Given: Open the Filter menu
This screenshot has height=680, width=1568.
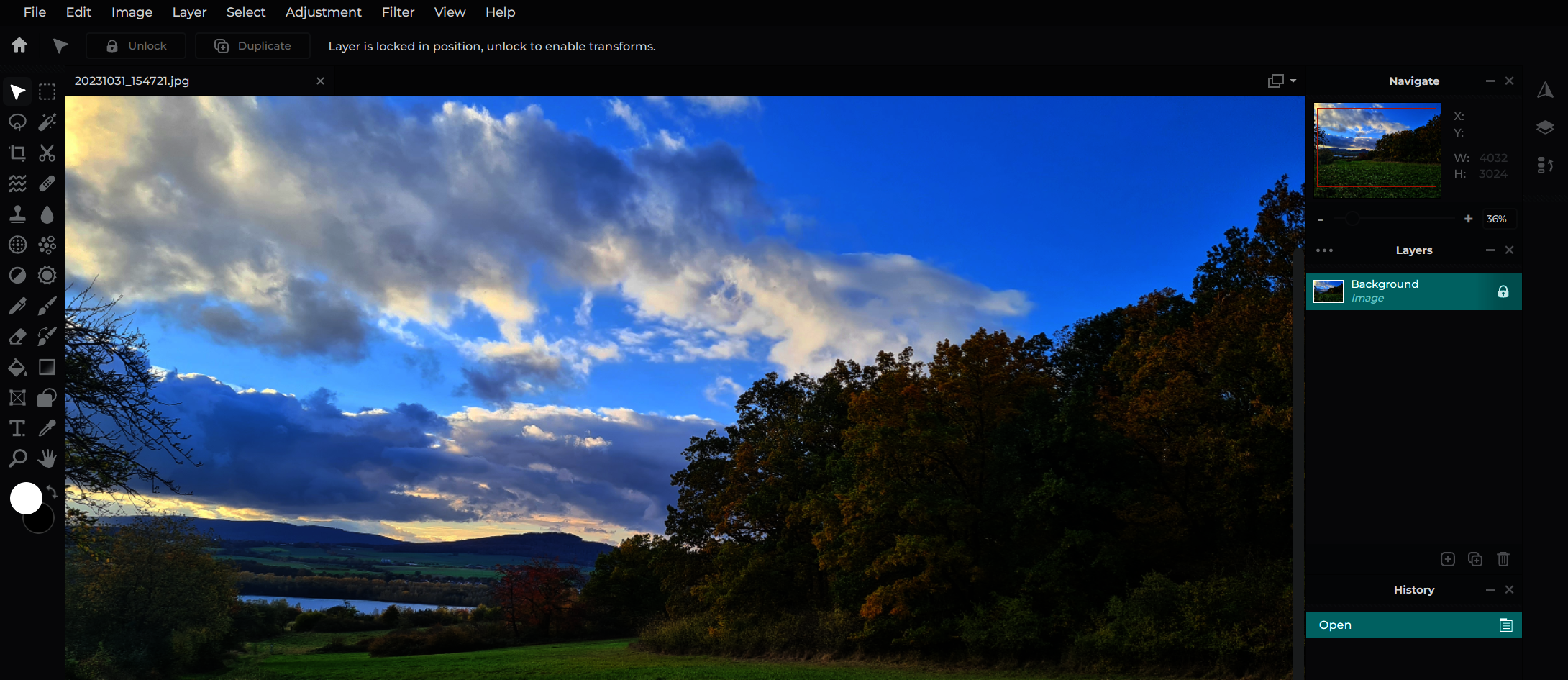Looking at the screenshot, I should (398, 12).
